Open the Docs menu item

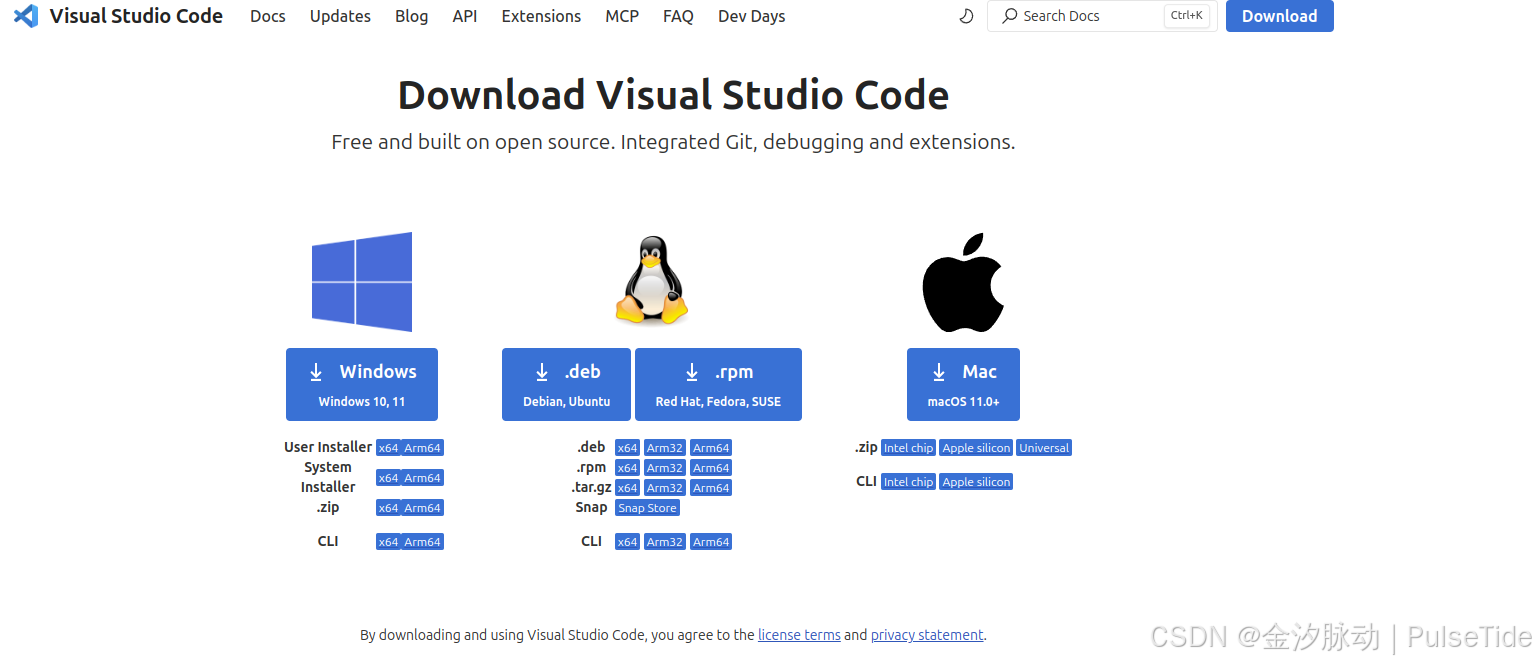click(x=268, y=16)
